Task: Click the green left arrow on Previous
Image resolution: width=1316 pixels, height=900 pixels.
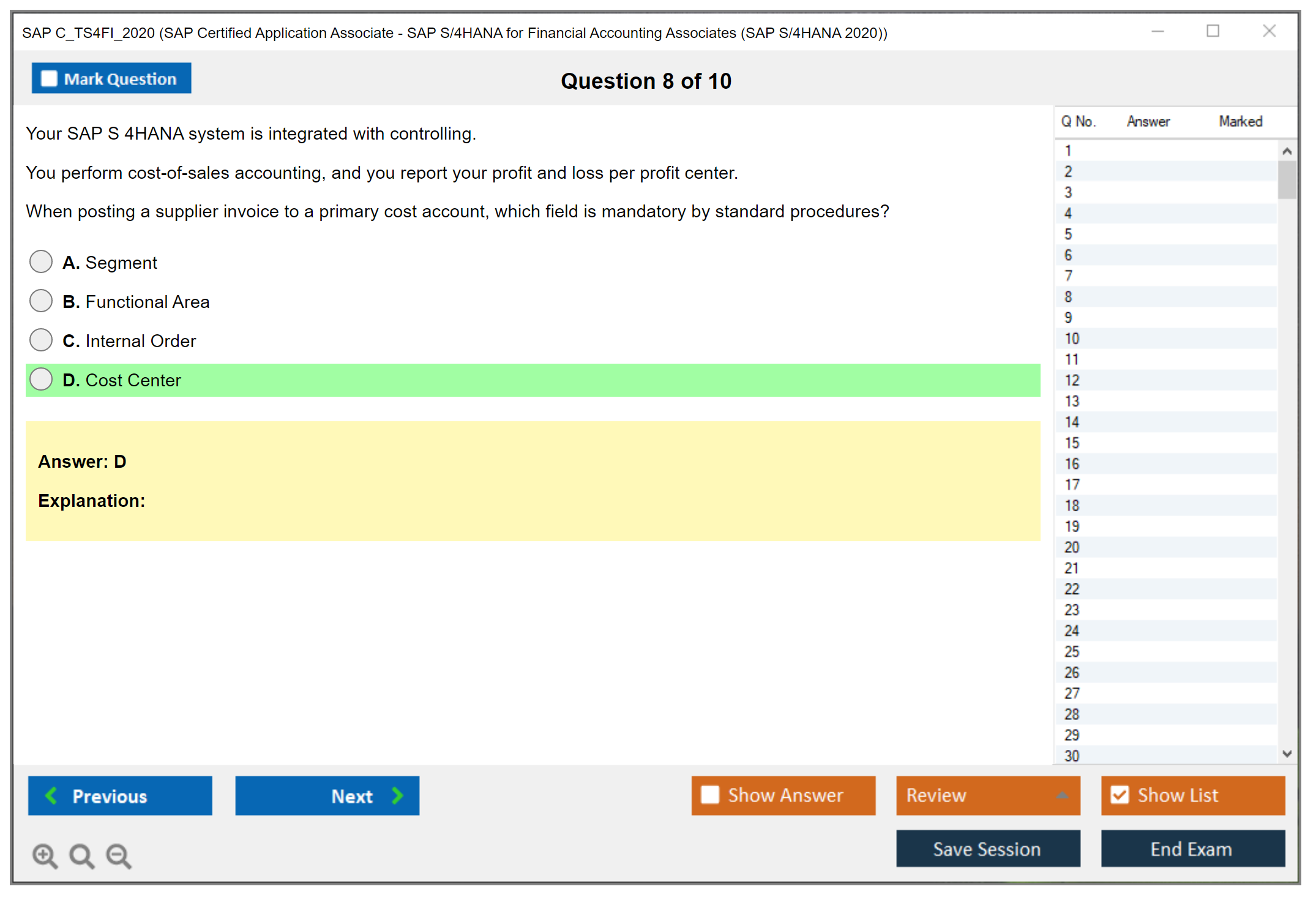Action: [51, 795]
